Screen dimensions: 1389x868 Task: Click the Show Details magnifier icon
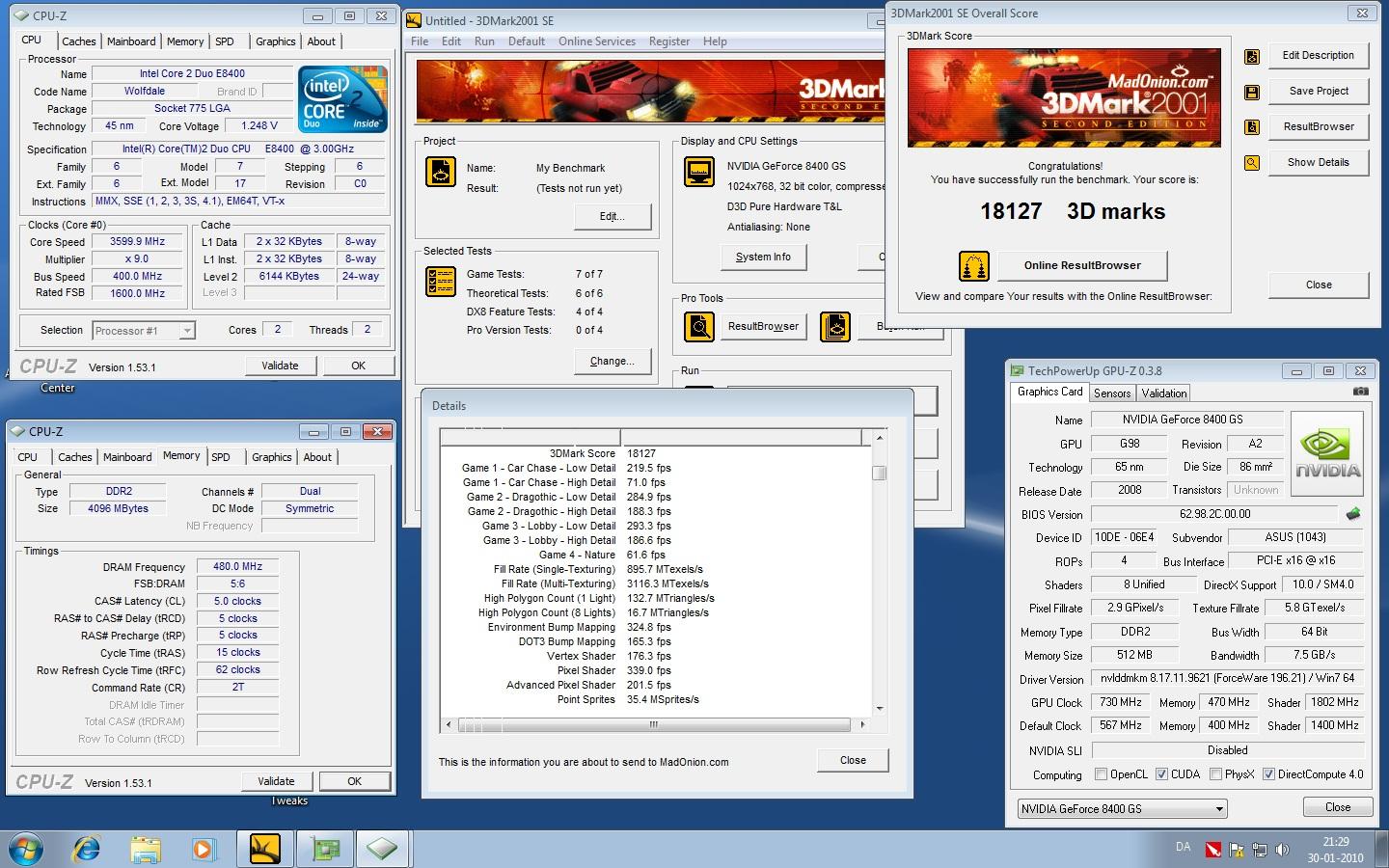(1251, 163)
